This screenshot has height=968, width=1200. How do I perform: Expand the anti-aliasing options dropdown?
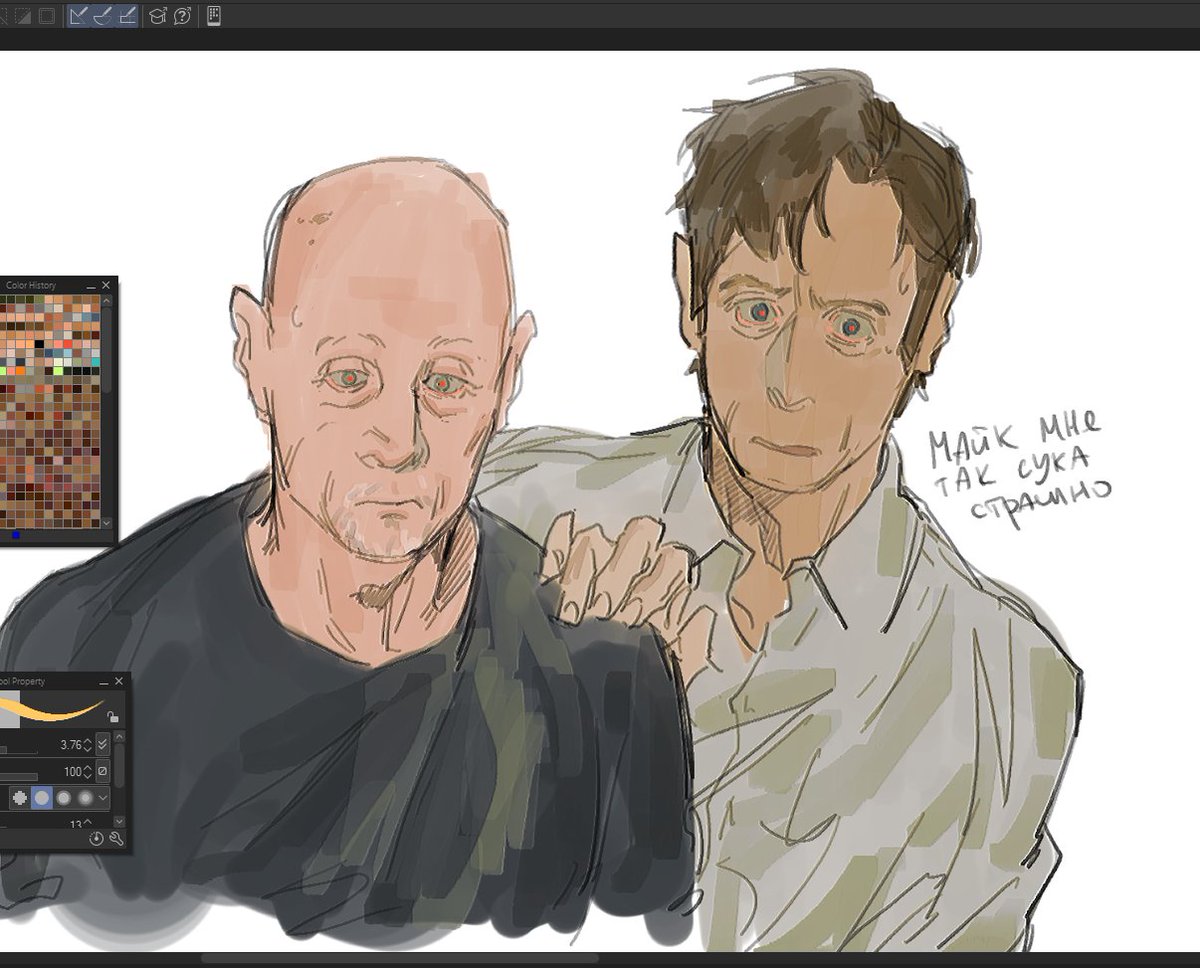[103, 798]
